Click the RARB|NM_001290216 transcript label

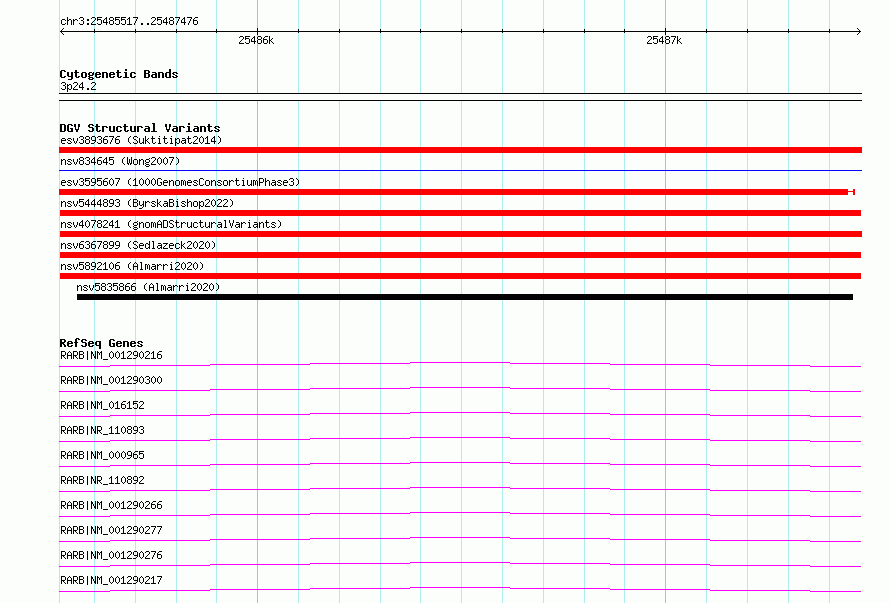(x=111, y=355)
